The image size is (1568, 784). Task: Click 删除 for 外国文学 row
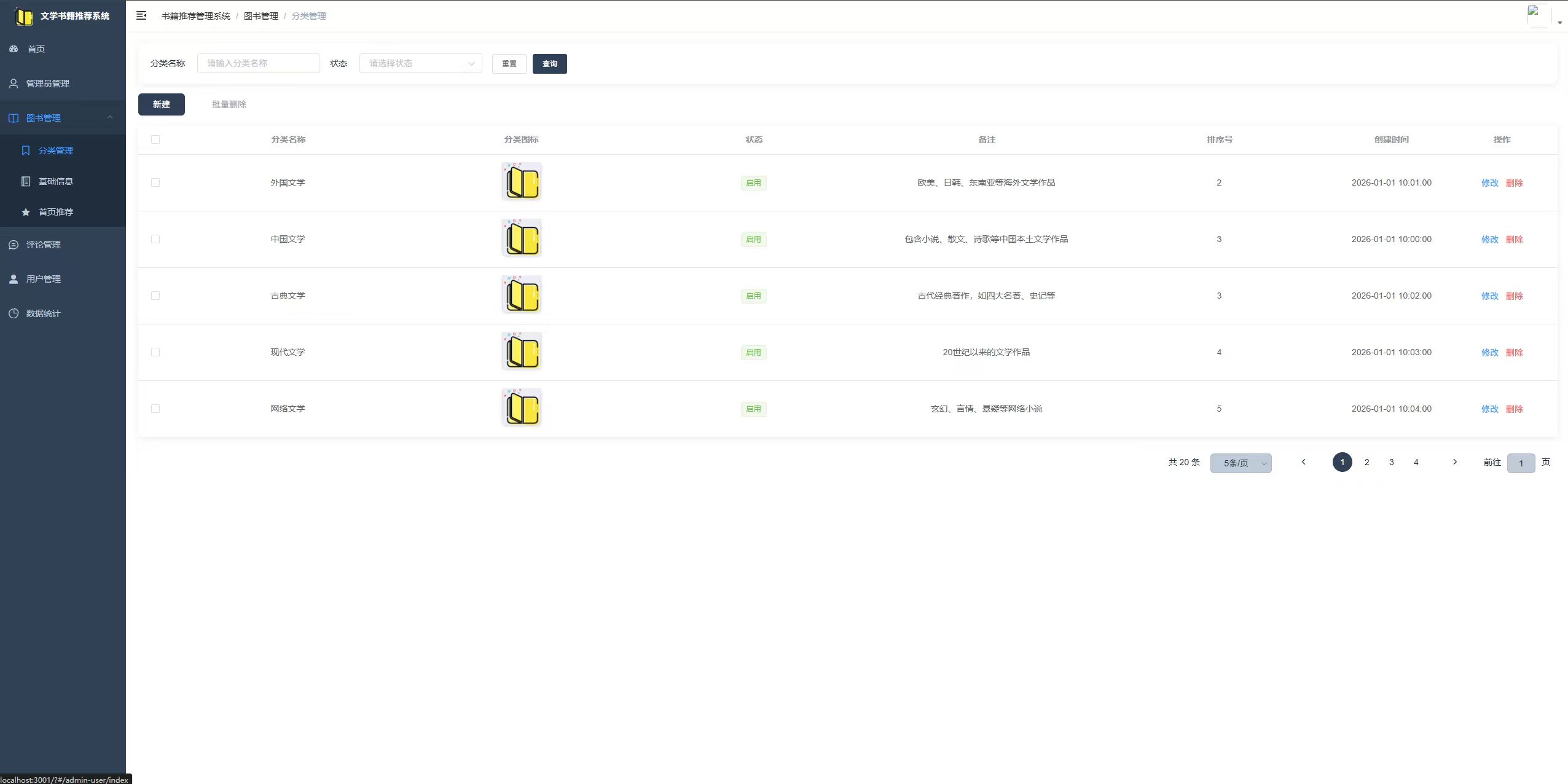(x=1515, y=182)
